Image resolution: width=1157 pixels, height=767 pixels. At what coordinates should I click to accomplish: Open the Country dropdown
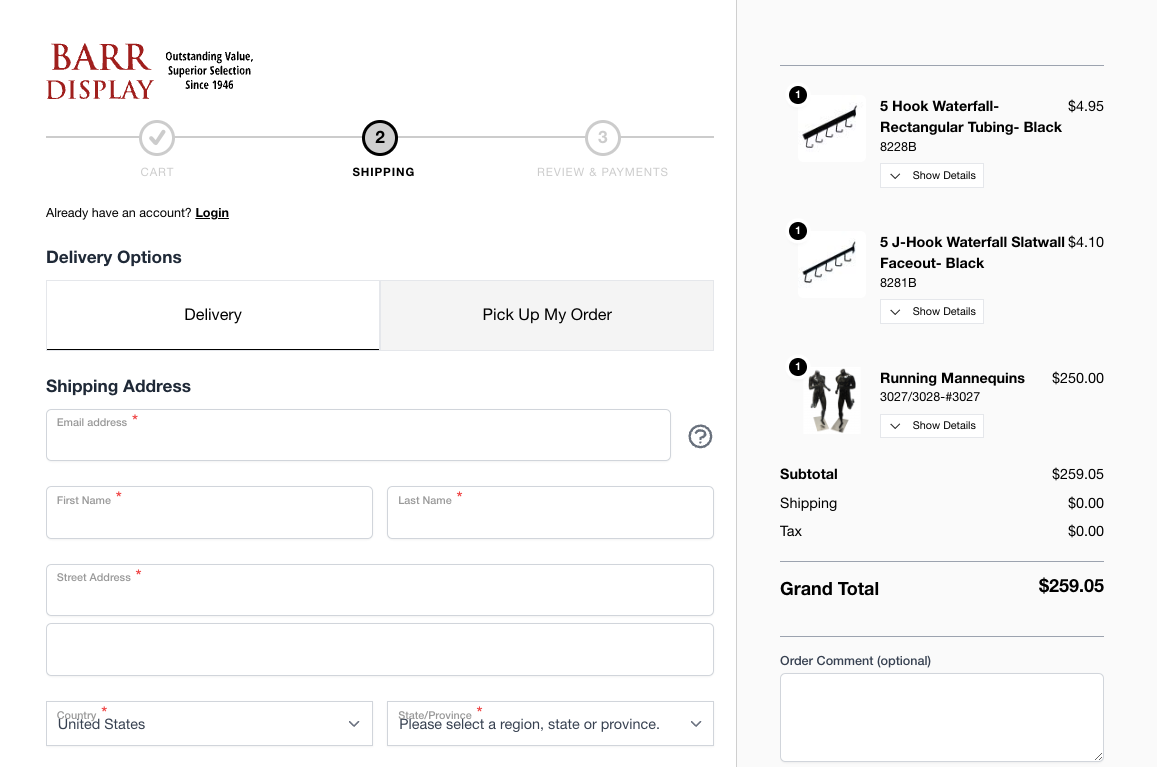coord(209,724)
